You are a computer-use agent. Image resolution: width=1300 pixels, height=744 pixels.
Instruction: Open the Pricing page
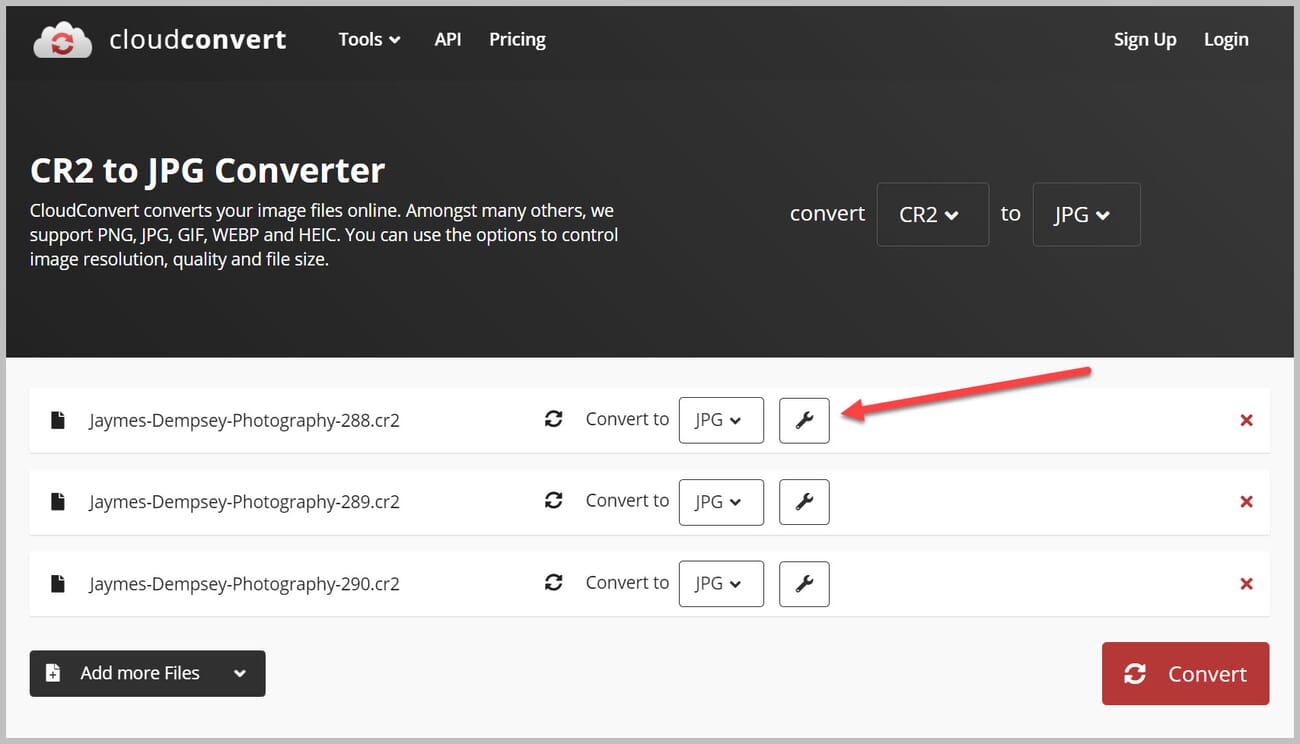[x=517, y=40]
